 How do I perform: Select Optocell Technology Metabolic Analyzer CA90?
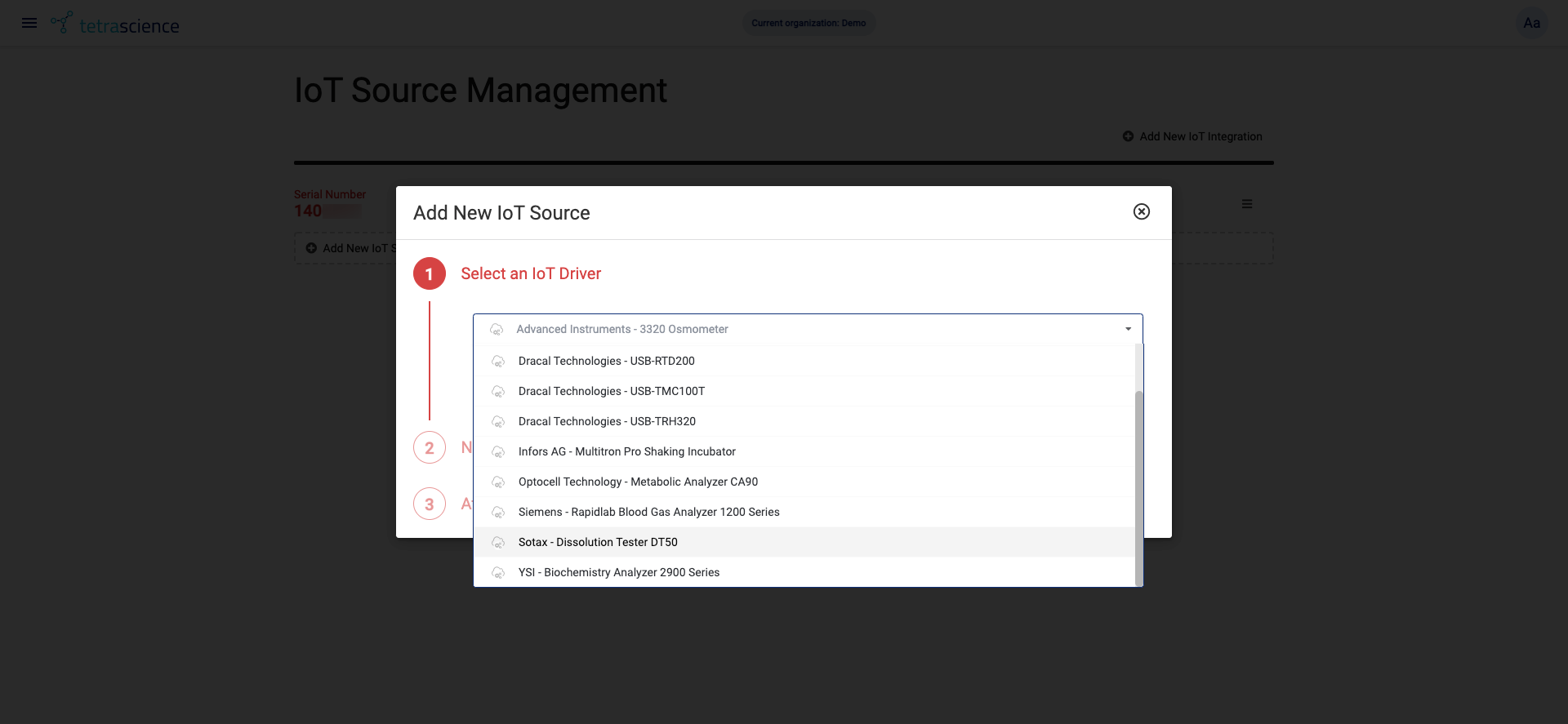(x=804, y=482)
